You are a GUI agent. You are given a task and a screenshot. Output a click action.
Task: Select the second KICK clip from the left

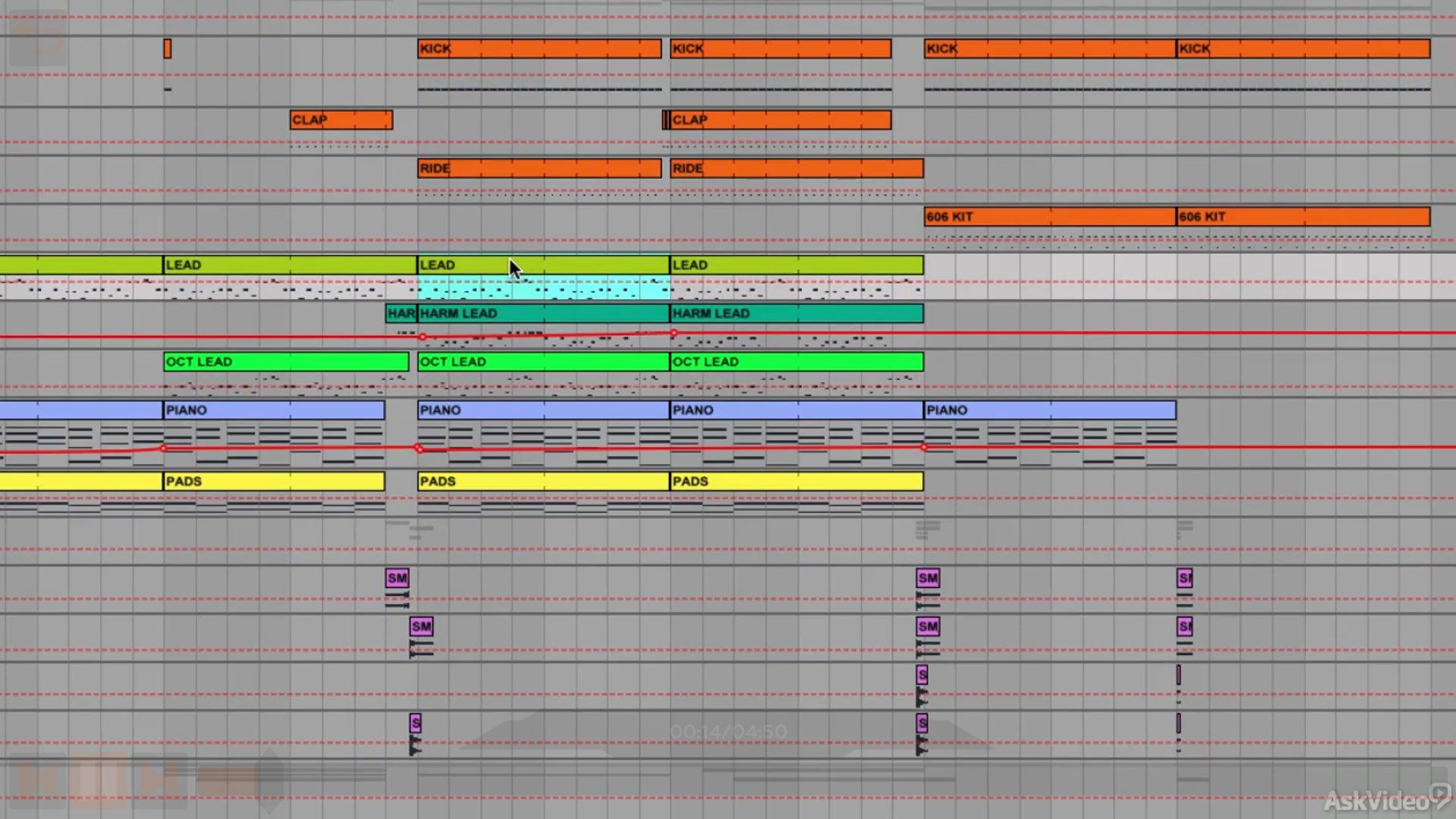coord(781,49)
